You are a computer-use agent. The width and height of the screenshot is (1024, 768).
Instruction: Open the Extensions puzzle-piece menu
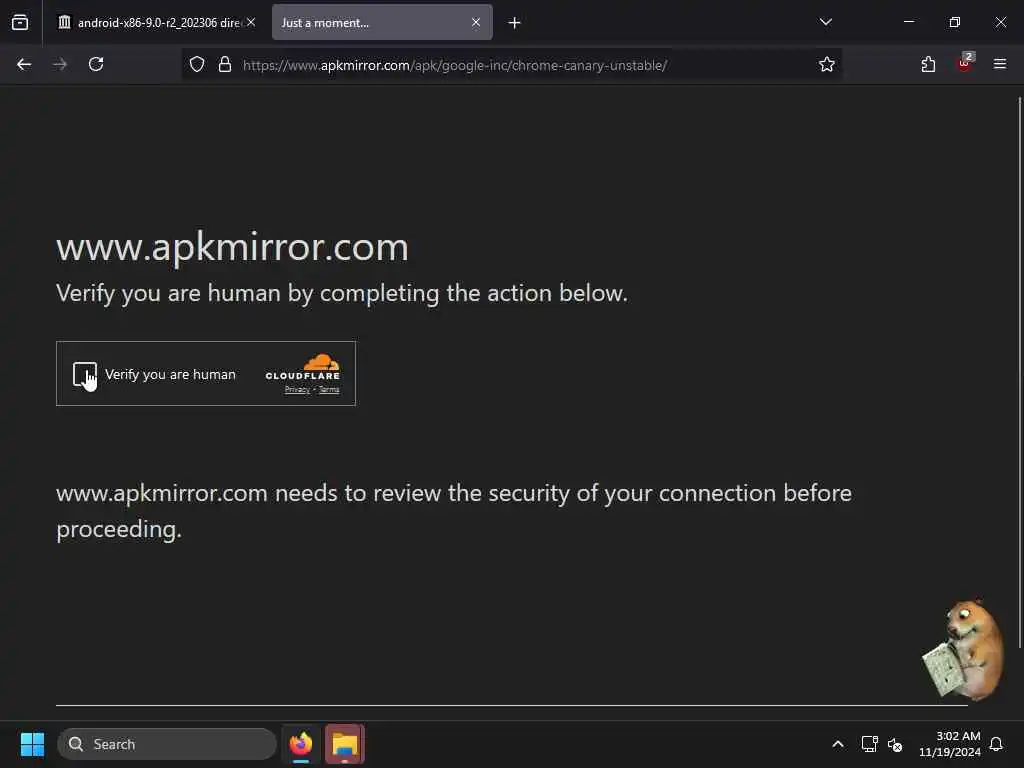928,64
